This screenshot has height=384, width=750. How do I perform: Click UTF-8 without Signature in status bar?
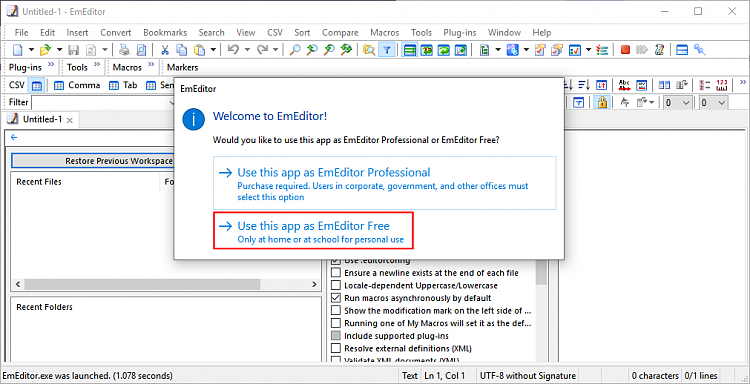pyautogui.click(x=527, y=376)
